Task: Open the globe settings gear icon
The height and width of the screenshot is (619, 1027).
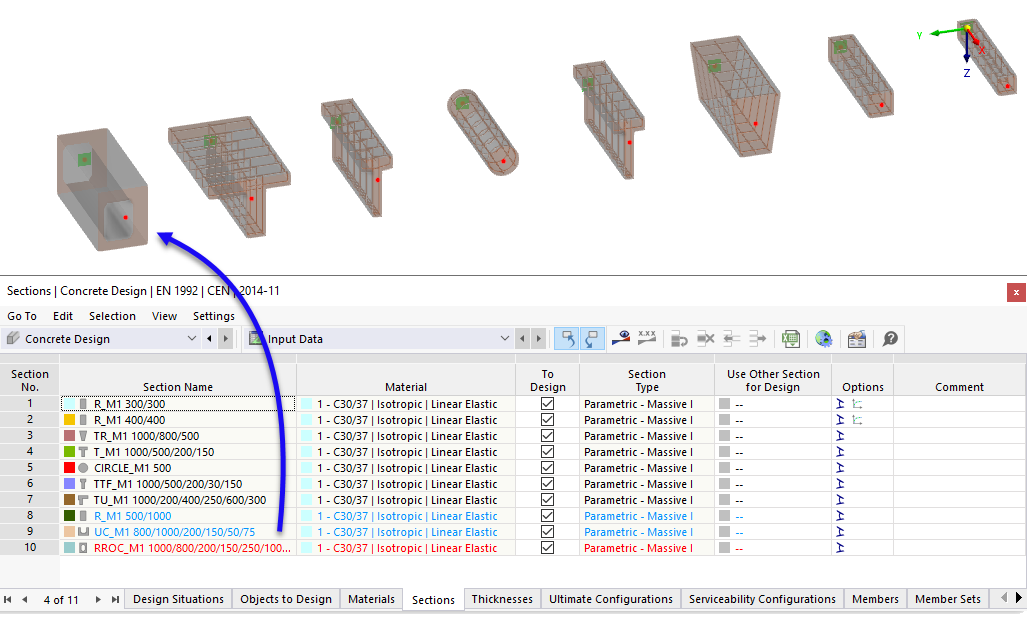Action: point(824,339)
